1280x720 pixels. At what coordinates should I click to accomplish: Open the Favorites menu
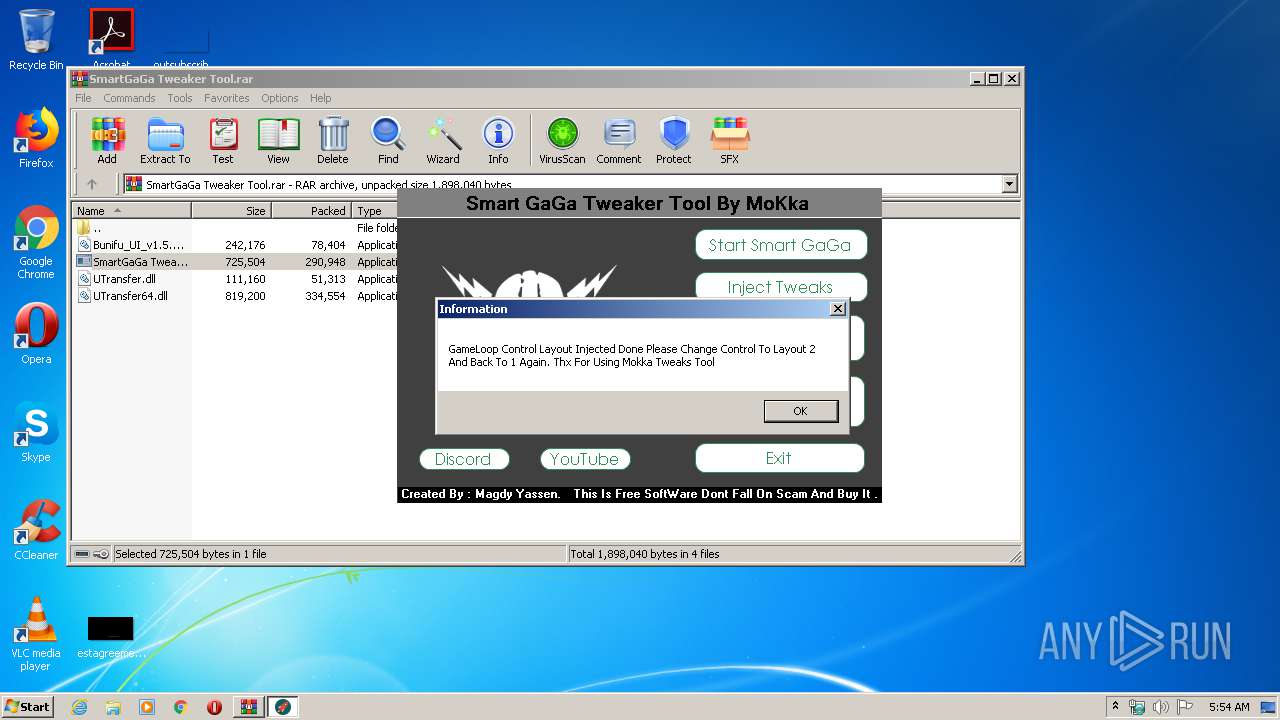point(227,98)
